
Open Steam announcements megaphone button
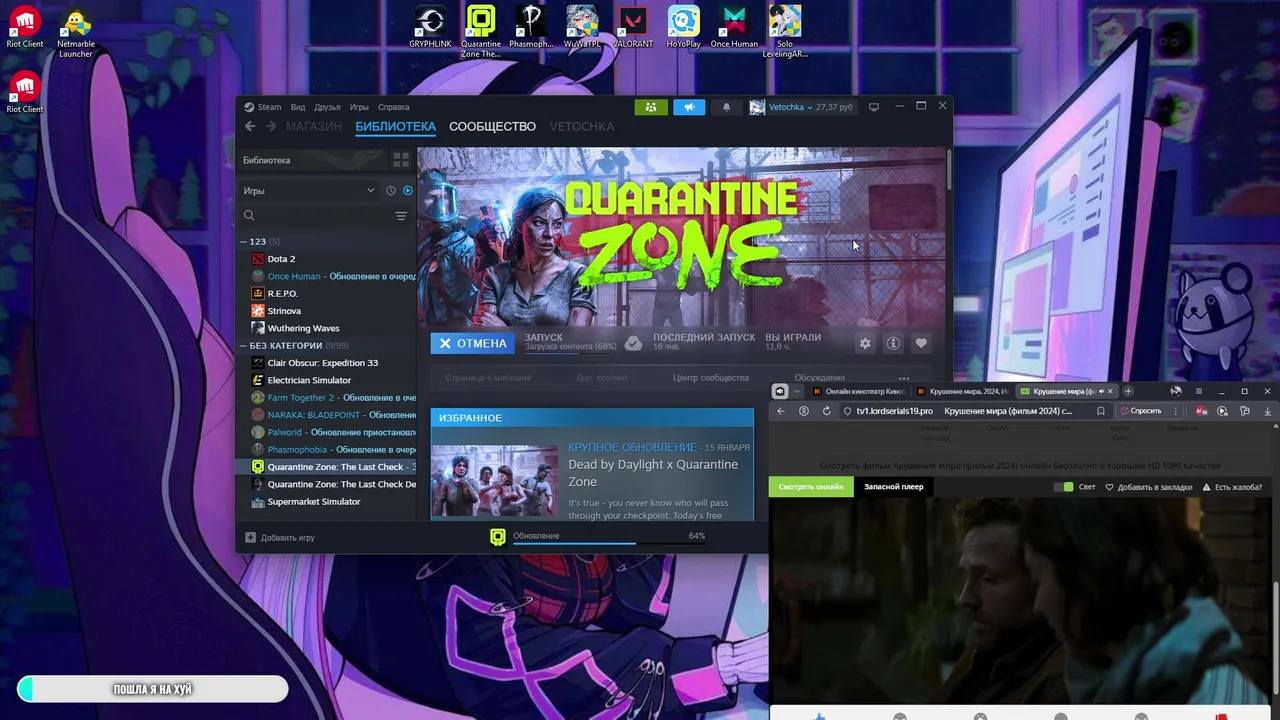pyautogui.click(x=689, y=107)
